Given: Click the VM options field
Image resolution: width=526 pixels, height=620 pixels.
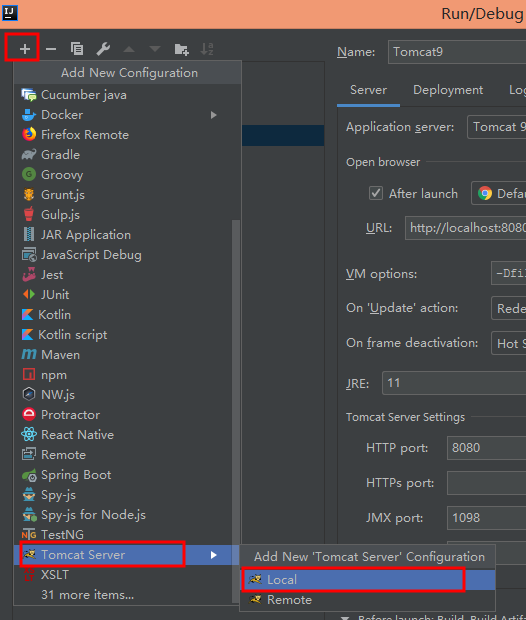Looking at the screenshot, I should [x=509, y=273].
